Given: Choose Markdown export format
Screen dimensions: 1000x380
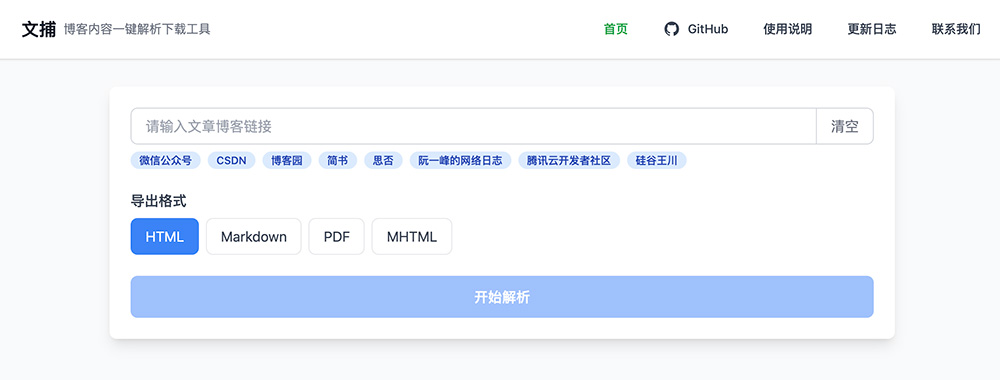Looking at the screenshot, I should coord(254,237).
